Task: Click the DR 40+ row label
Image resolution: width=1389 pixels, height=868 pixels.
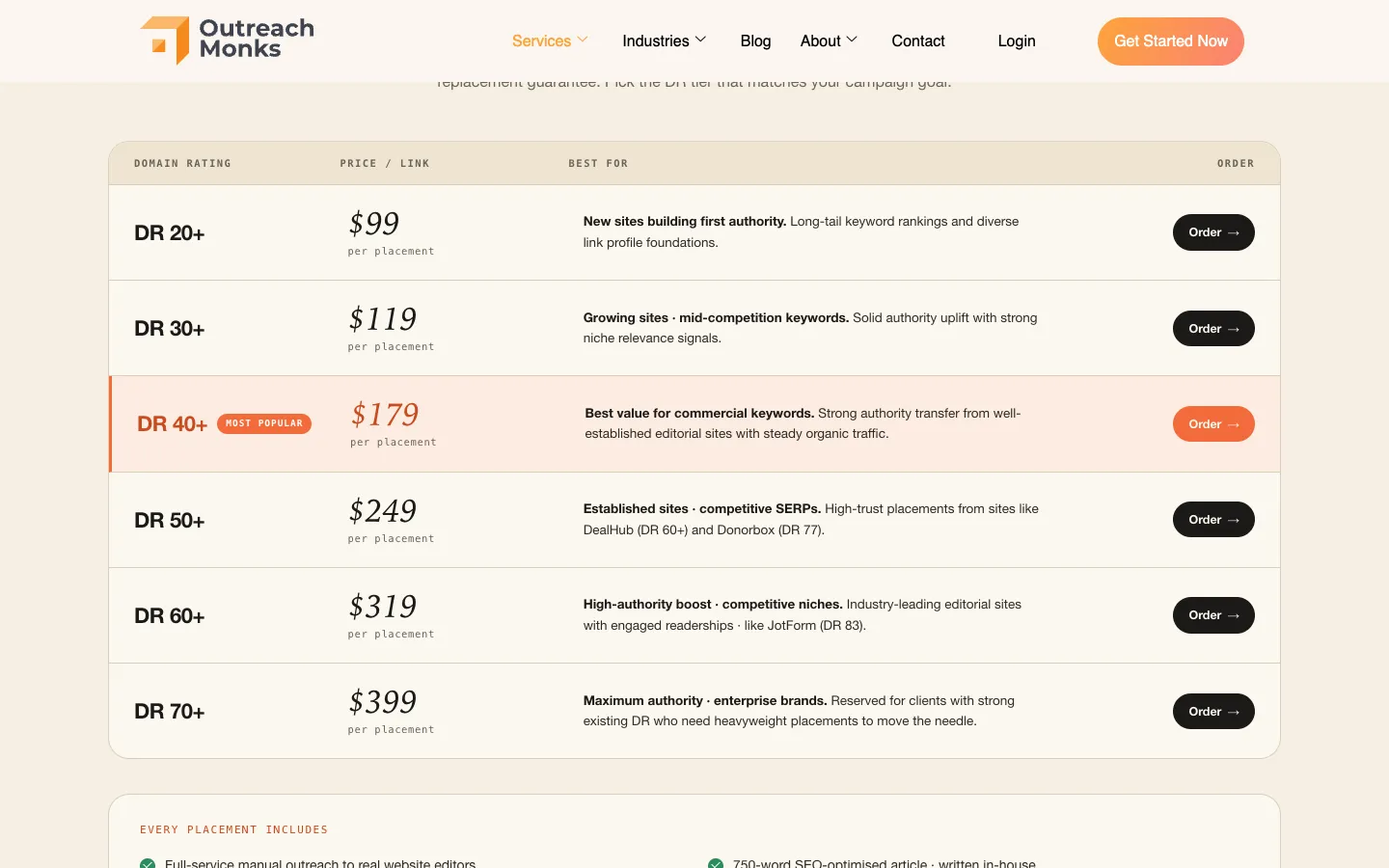Action: (173, 424)
